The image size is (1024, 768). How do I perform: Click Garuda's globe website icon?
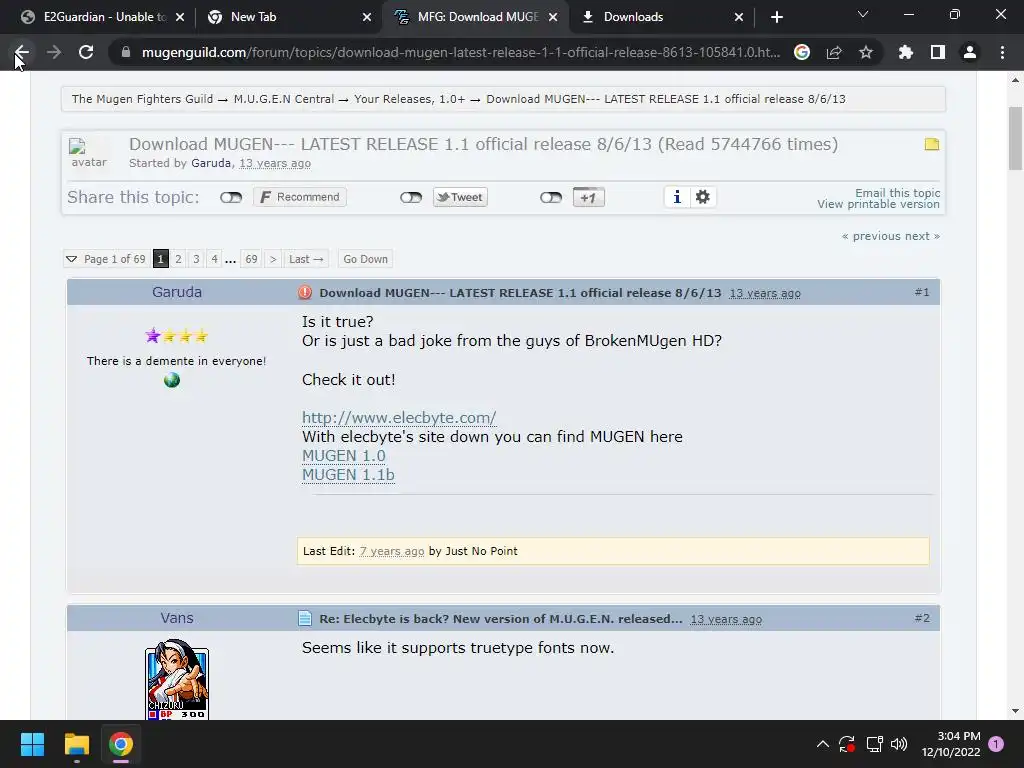pyautogui.click(x=172, y=380)
